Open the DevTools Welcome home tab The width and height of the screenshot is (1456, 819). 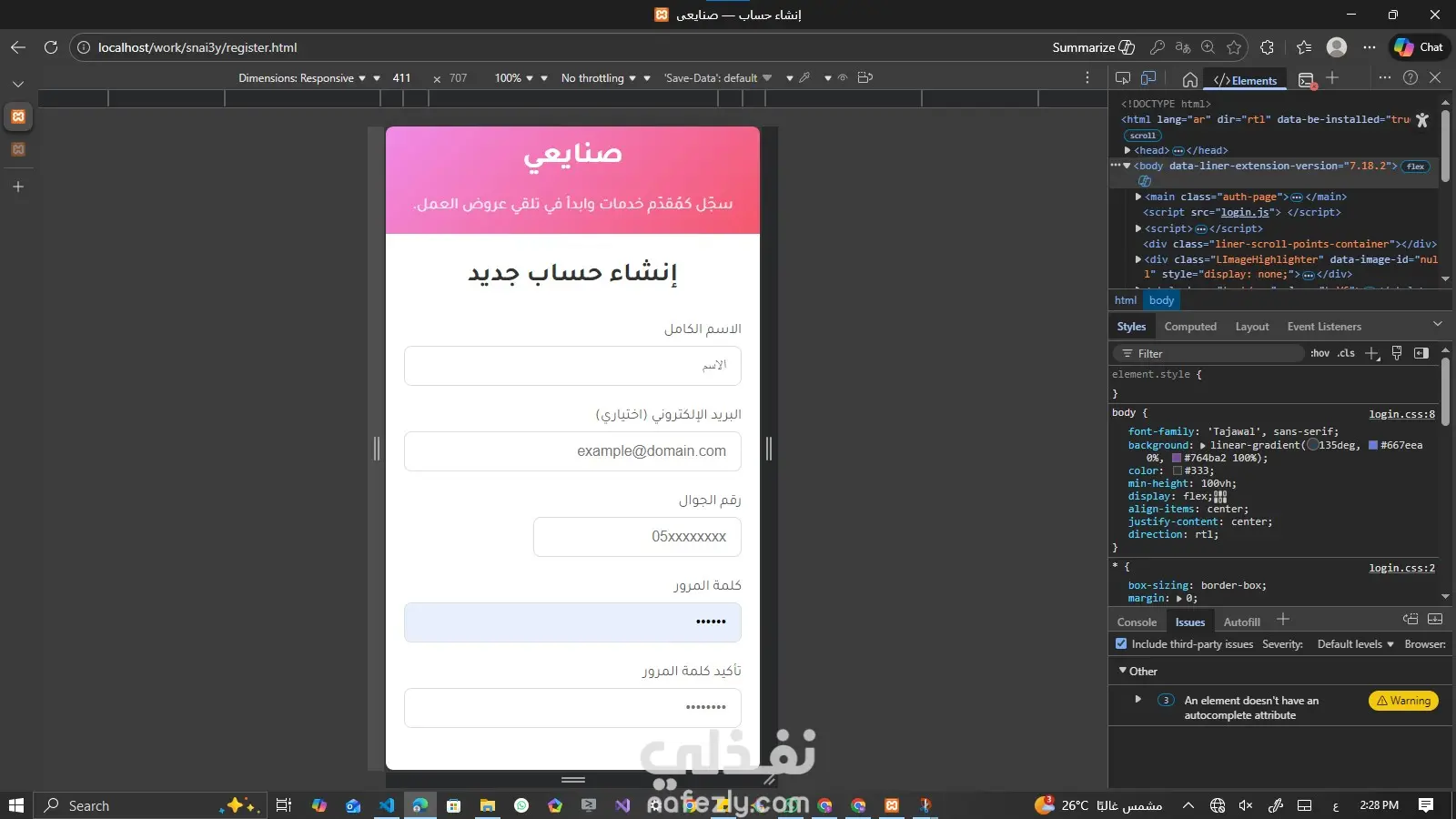[1189, 79]
